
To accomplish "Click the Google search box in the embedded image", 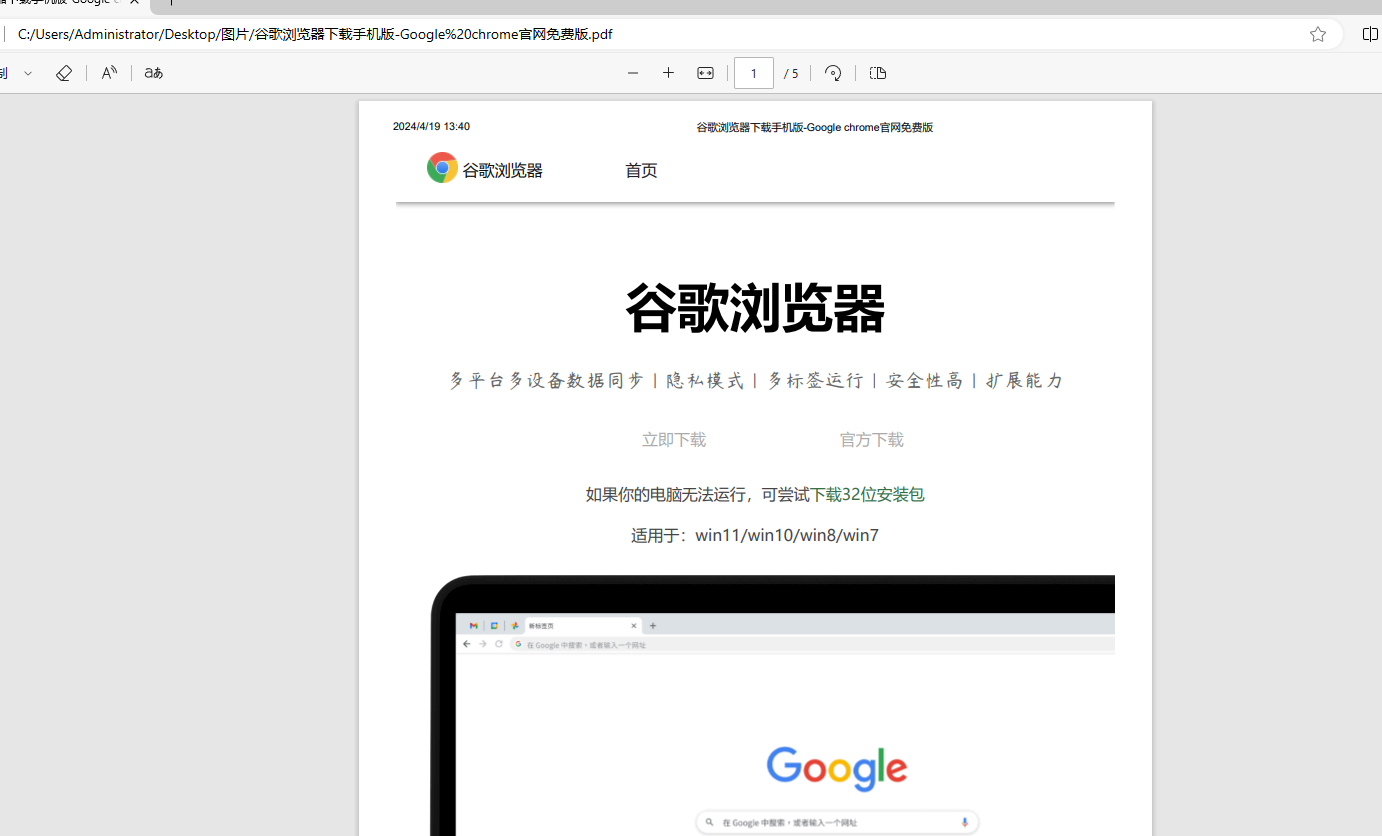I will 837,822.
